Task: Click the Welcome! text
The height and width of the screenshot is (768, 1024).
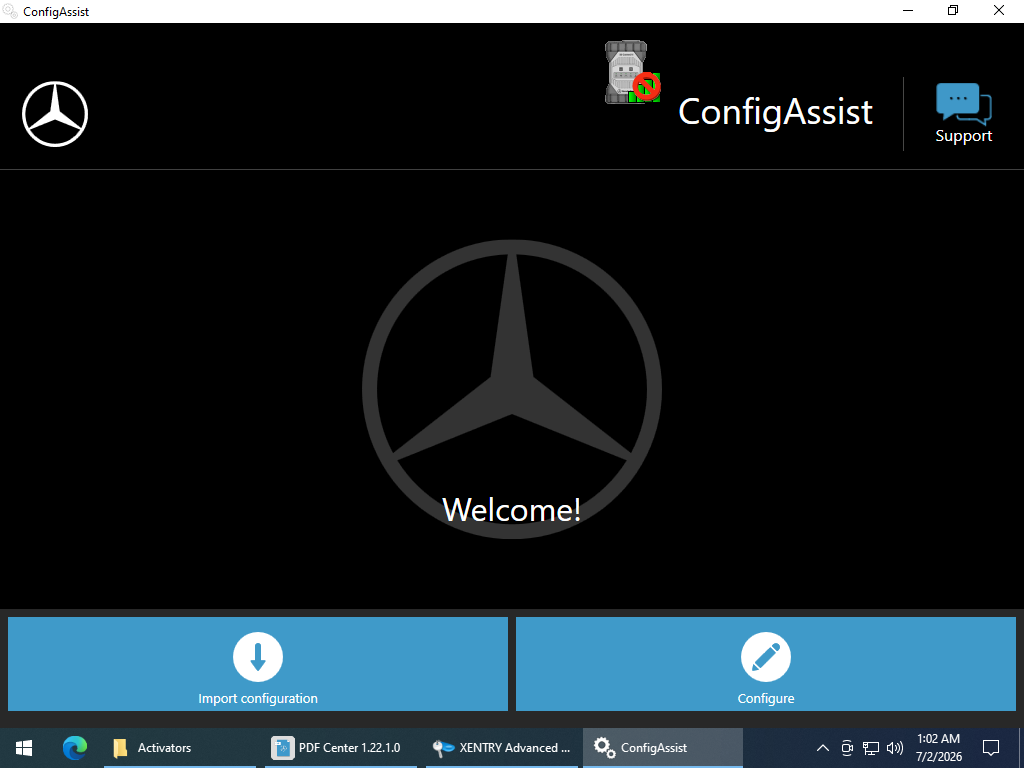Action: [511, 509]
